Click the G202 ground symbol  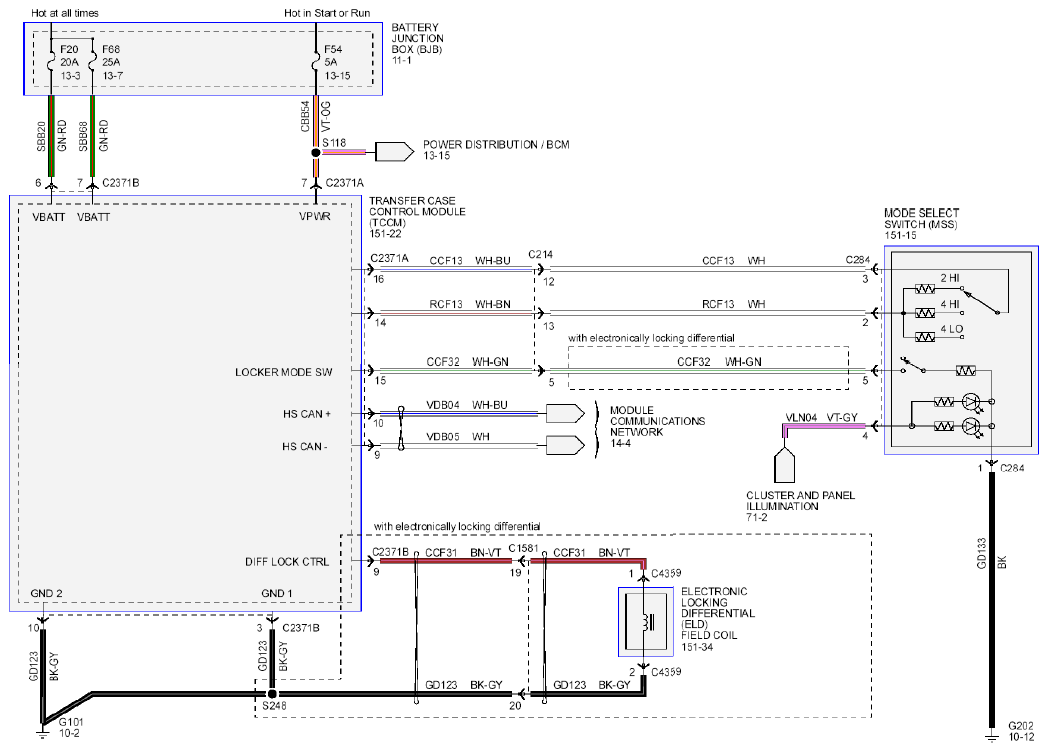991,737
